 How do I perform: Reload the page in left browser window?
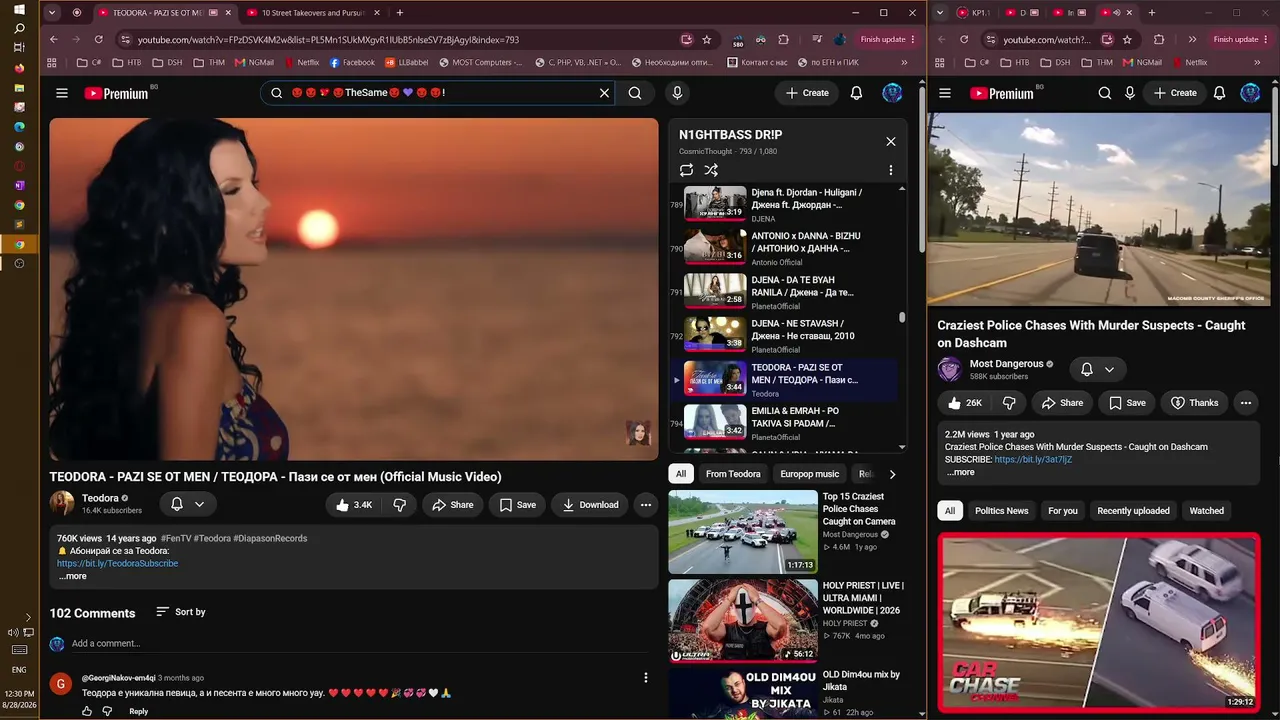click(98, 40)
